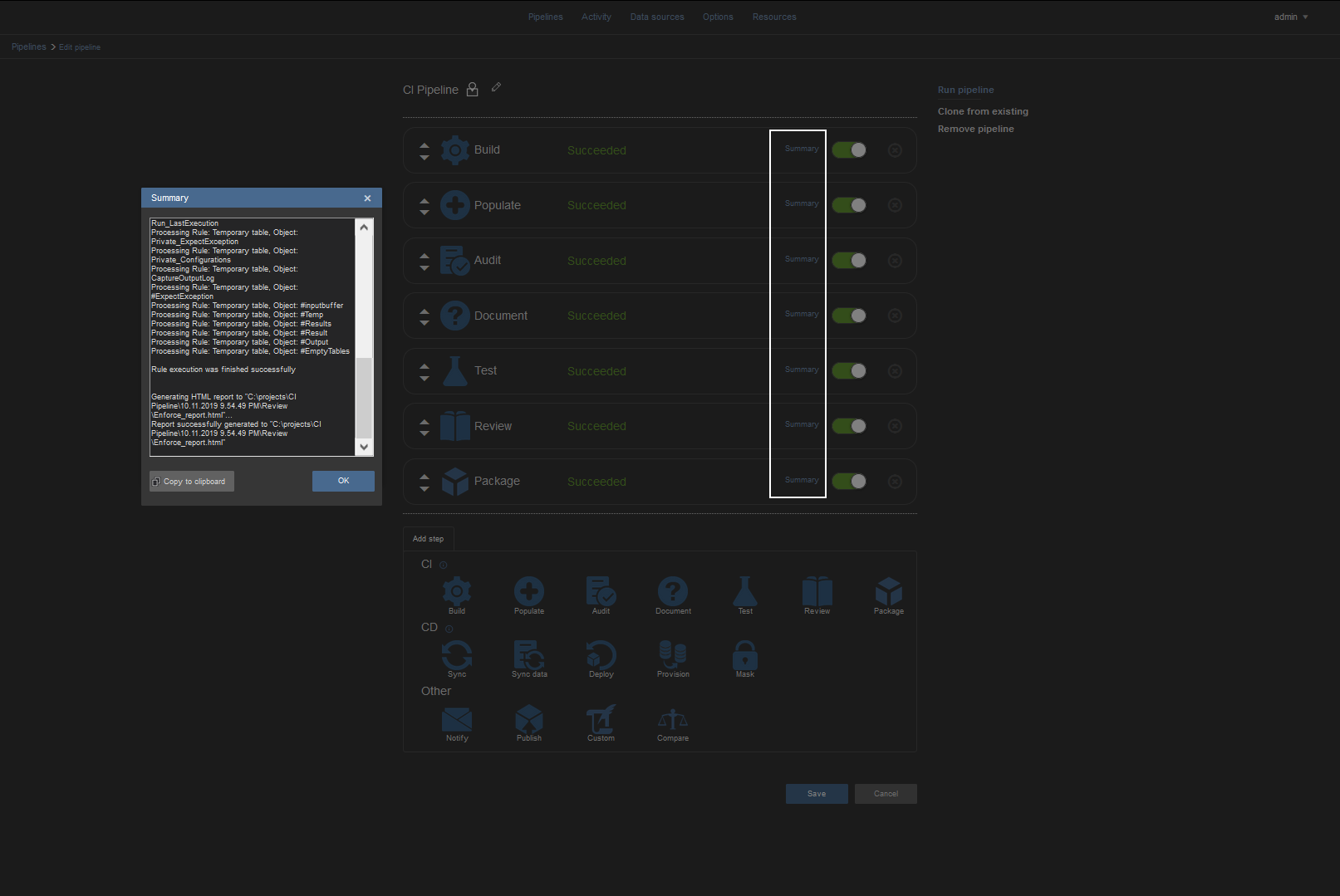
Task: Open the Pipelines menu in top navigation
Action: click(546, 17)
